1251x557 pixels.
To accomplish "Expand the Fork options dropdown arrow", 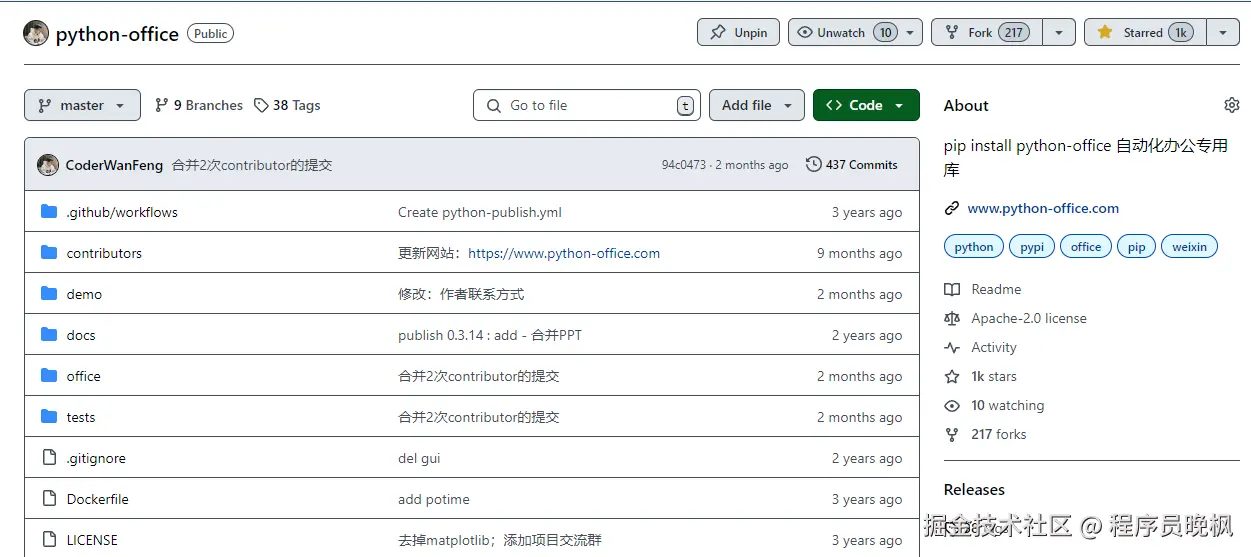I will click(1059, 32).
